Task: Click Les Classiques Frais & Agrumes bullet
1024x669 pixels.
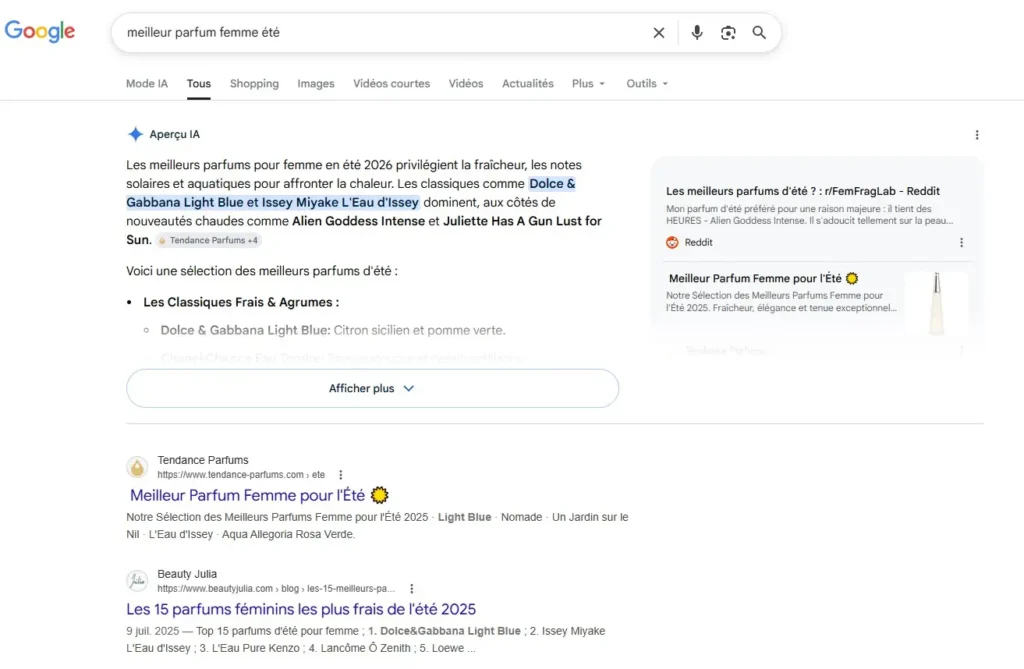Action: coord(241,302)
